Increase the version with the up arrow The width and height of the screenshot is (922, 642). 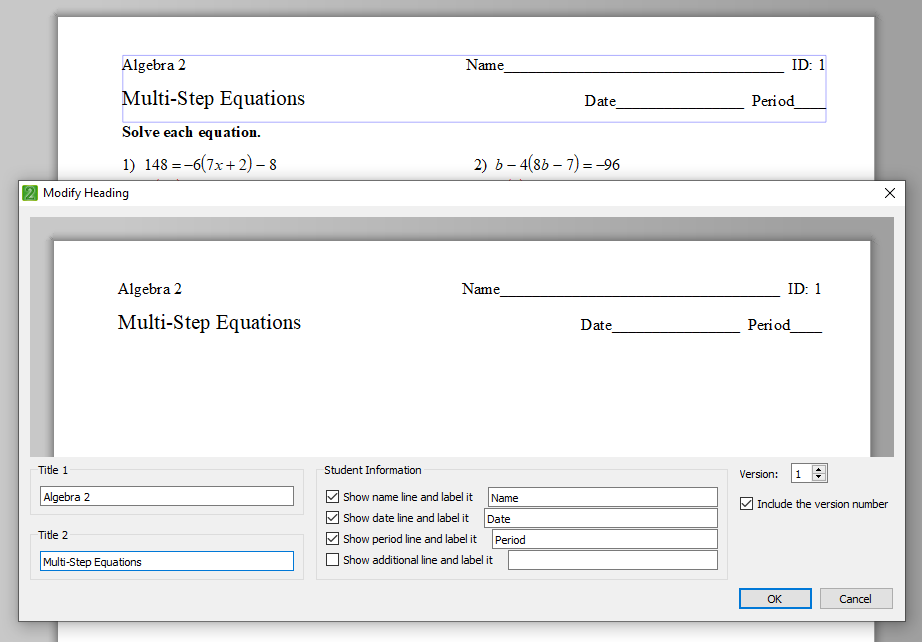click(x=820, y=470)
